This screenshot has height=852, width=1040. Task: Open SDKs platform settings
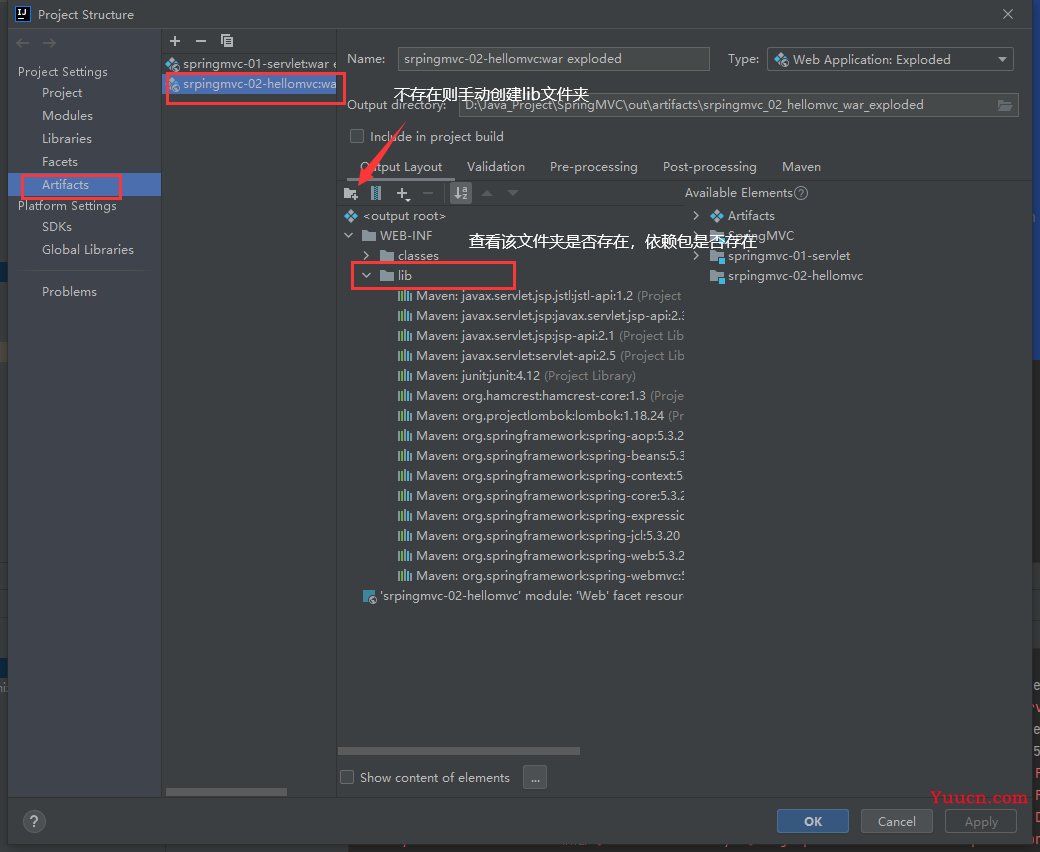click(x=56, y=227)
